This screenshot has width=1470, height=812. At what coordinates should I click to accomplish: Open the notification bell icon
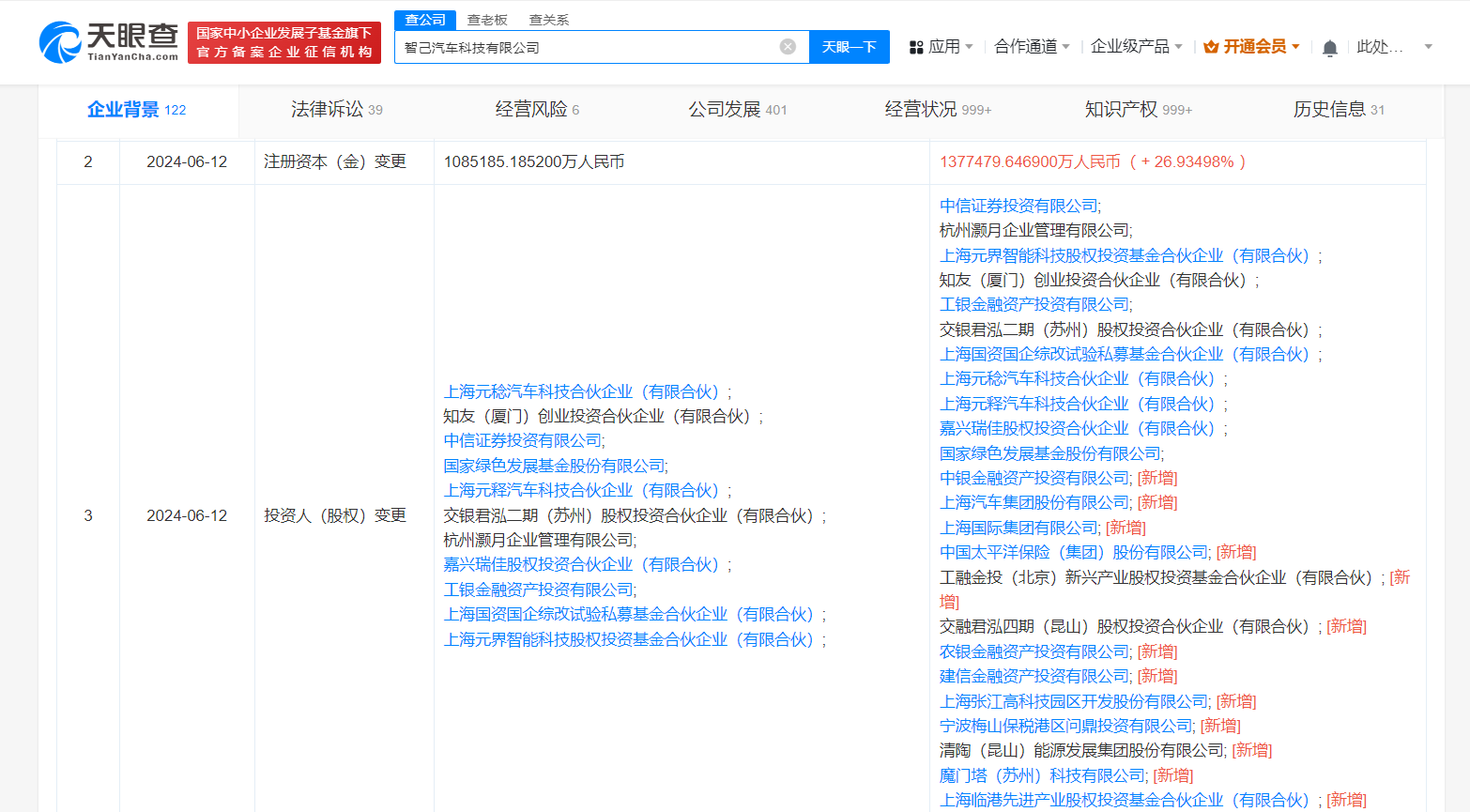pyautogui.click(x=1329, y=46)
